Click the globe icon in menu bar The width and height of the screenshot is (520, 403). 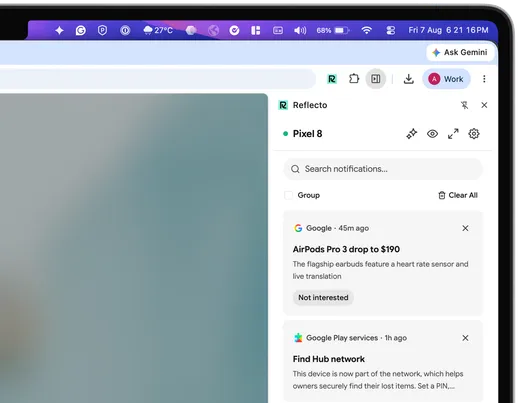(213, 31)
